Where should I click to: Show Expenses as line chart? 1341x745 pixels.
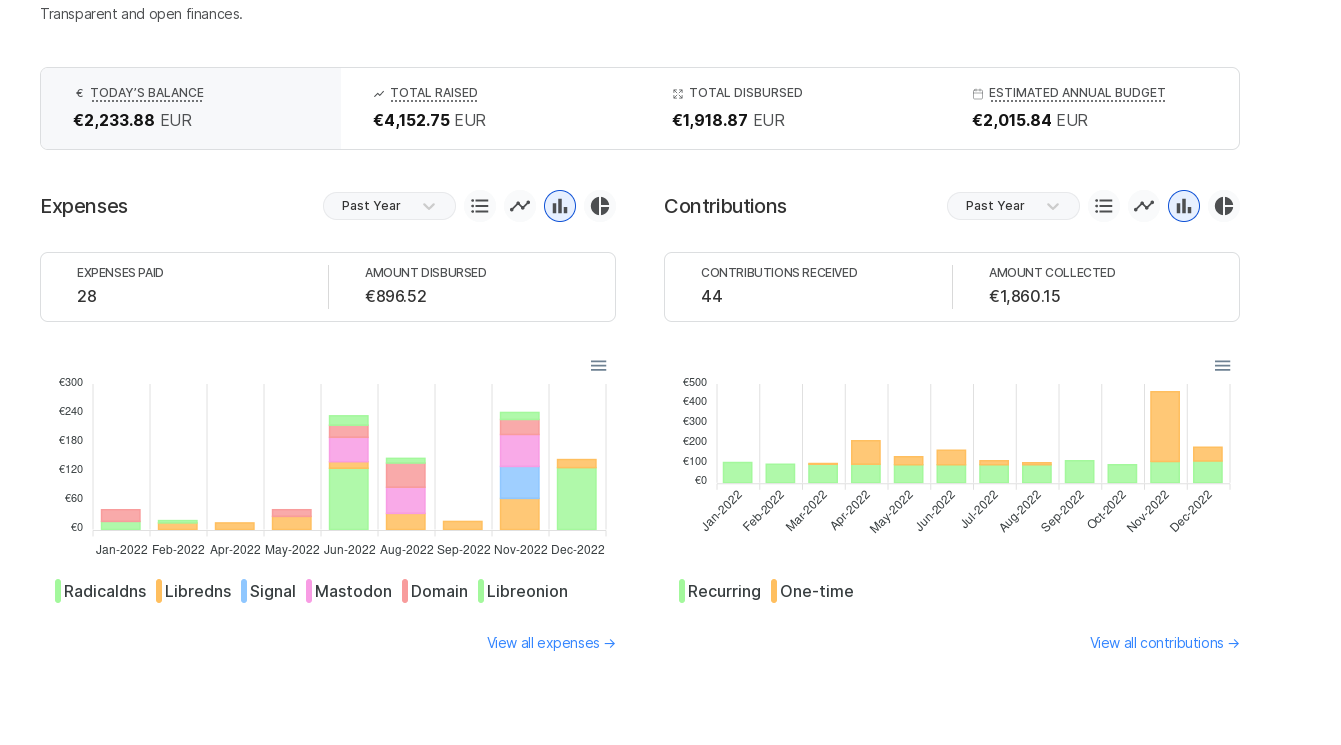520,206
